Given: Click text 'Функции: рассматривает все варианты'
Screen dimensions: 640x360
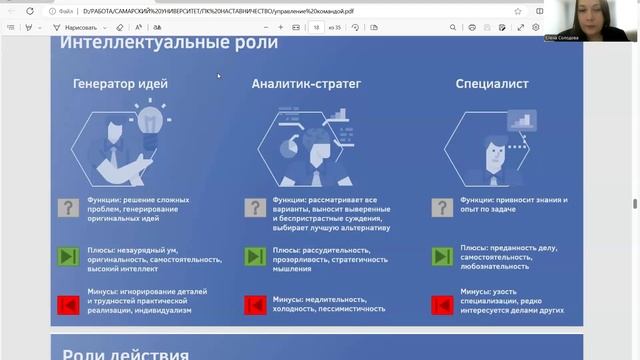Looking at the screenshot, I should click(x=331, y=213).
